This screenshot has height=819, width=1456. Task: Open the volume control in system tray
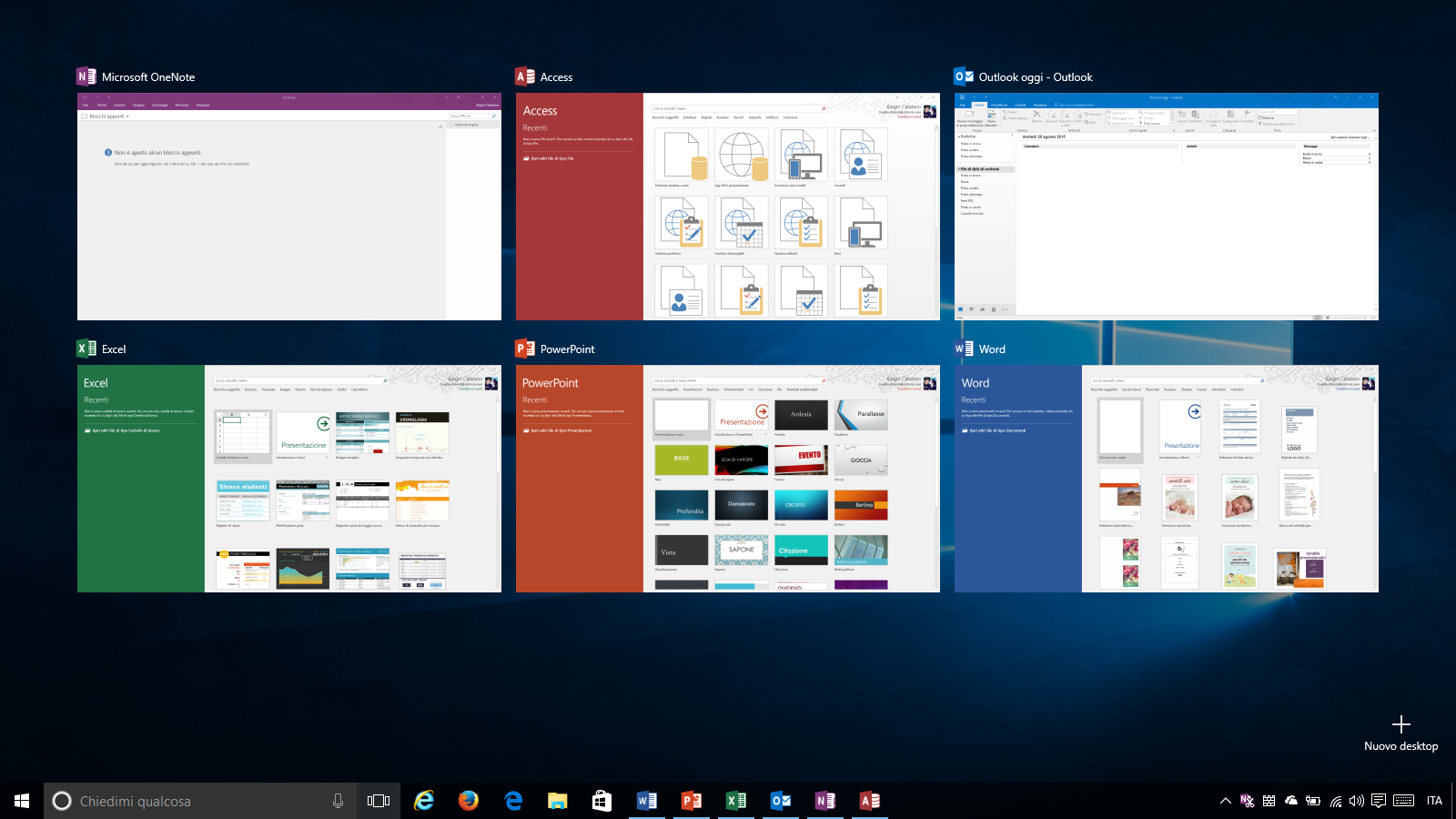click(x=1357, y=801)
